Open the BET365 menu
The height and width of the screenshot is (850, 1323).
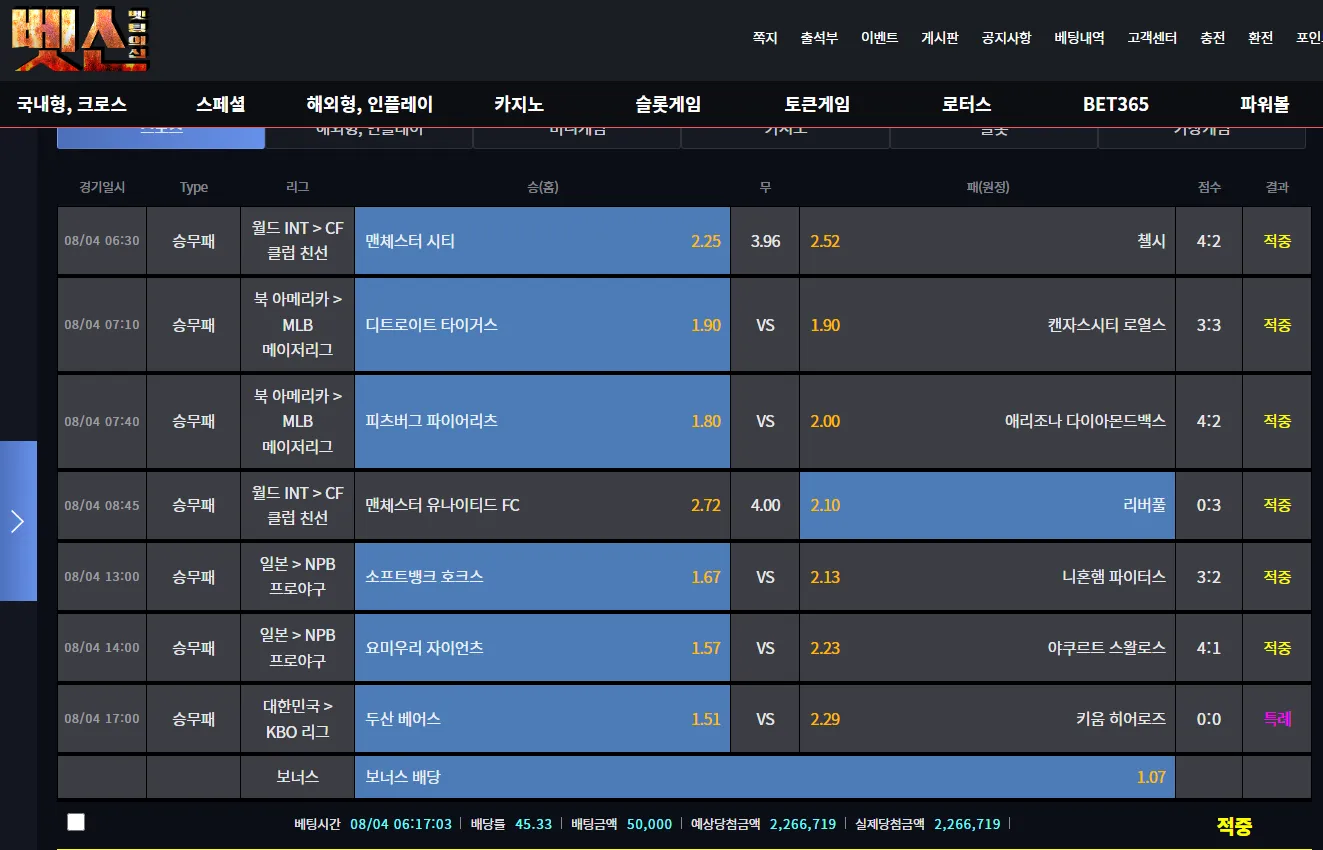click(x=1116, y=104)
